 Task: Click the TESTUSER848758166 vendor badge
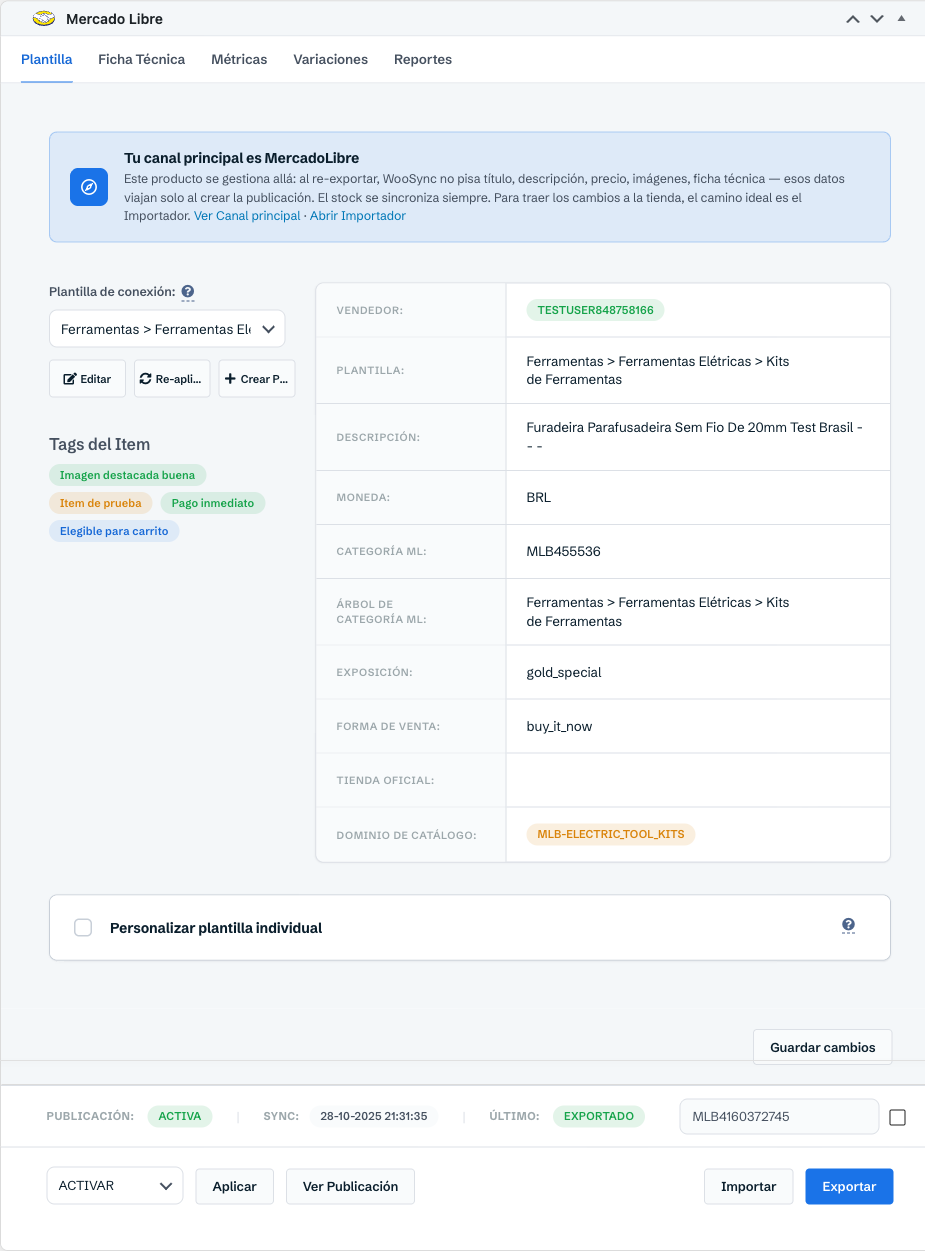click(x=595, y=310)
